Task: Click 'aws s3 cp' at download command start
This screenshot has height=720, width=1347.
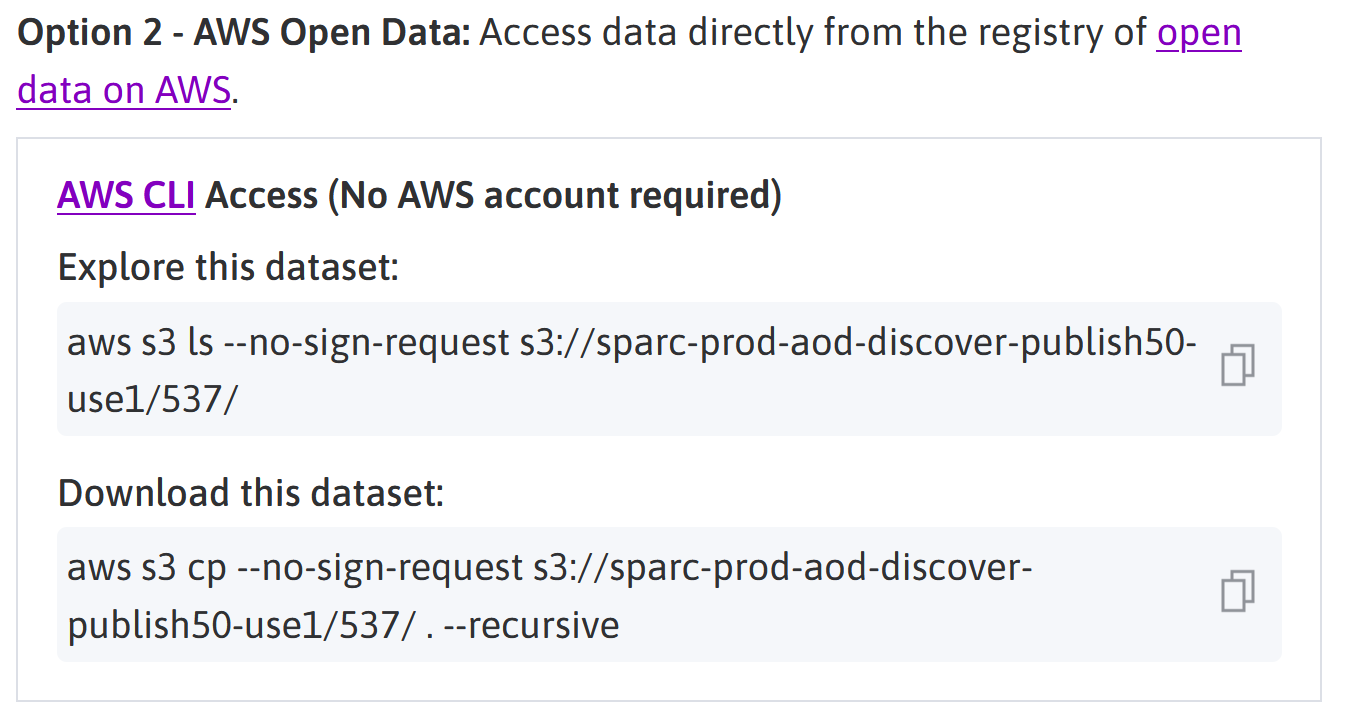Action: point(146,568)
